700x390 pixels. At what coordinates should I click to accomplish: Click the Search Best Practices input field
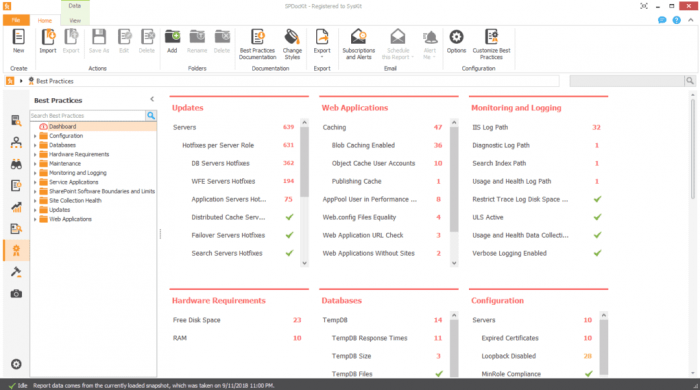coord(88,116)
